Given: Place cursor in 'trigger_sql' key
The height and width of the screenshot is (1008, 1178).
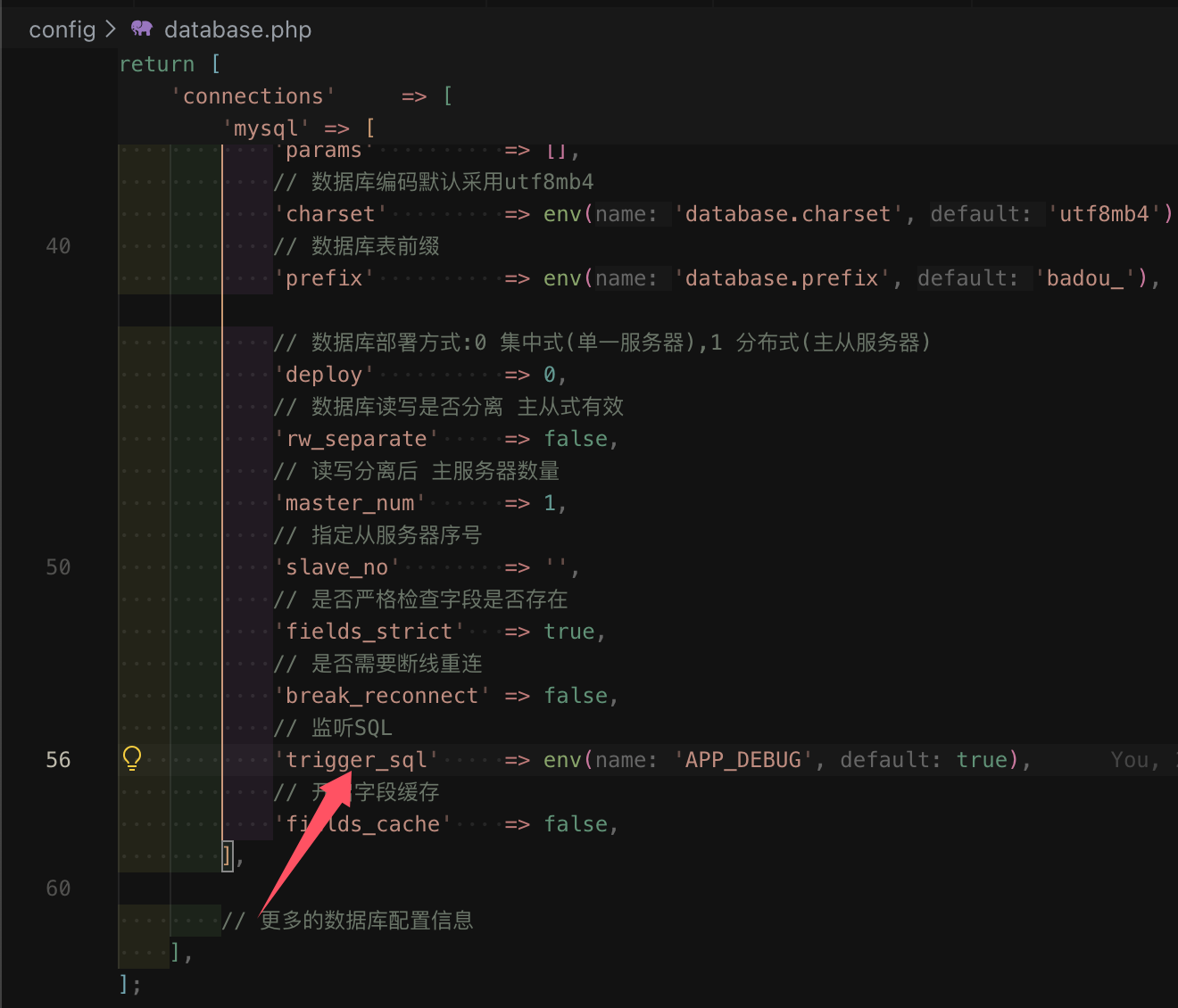Looking at the screenshot, I should click(x=357, y=760).
